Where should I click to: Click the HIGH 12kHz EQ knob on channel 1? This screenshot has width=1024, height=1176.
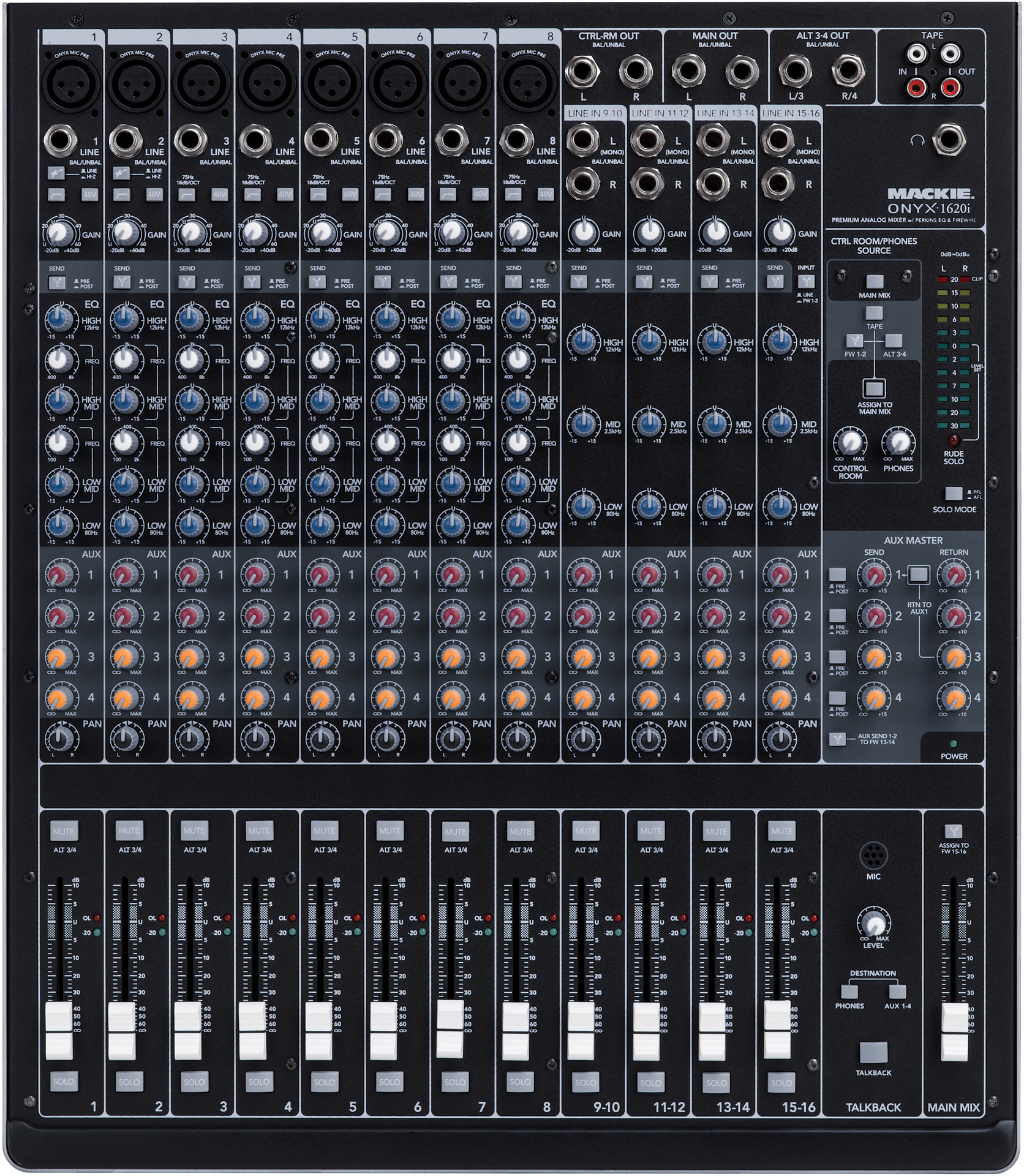[x=59, y=318]
